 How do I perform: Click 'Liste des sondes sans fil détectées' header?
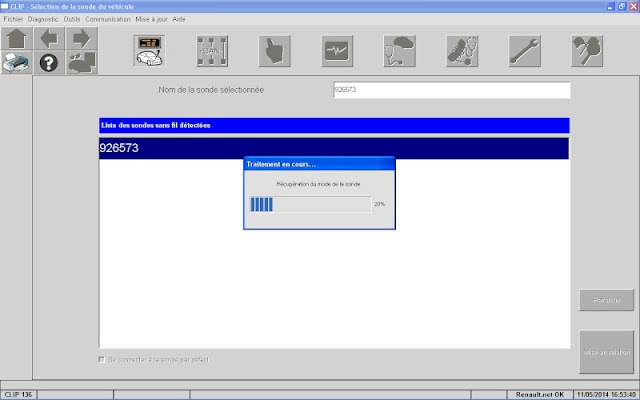coord(334,125)
